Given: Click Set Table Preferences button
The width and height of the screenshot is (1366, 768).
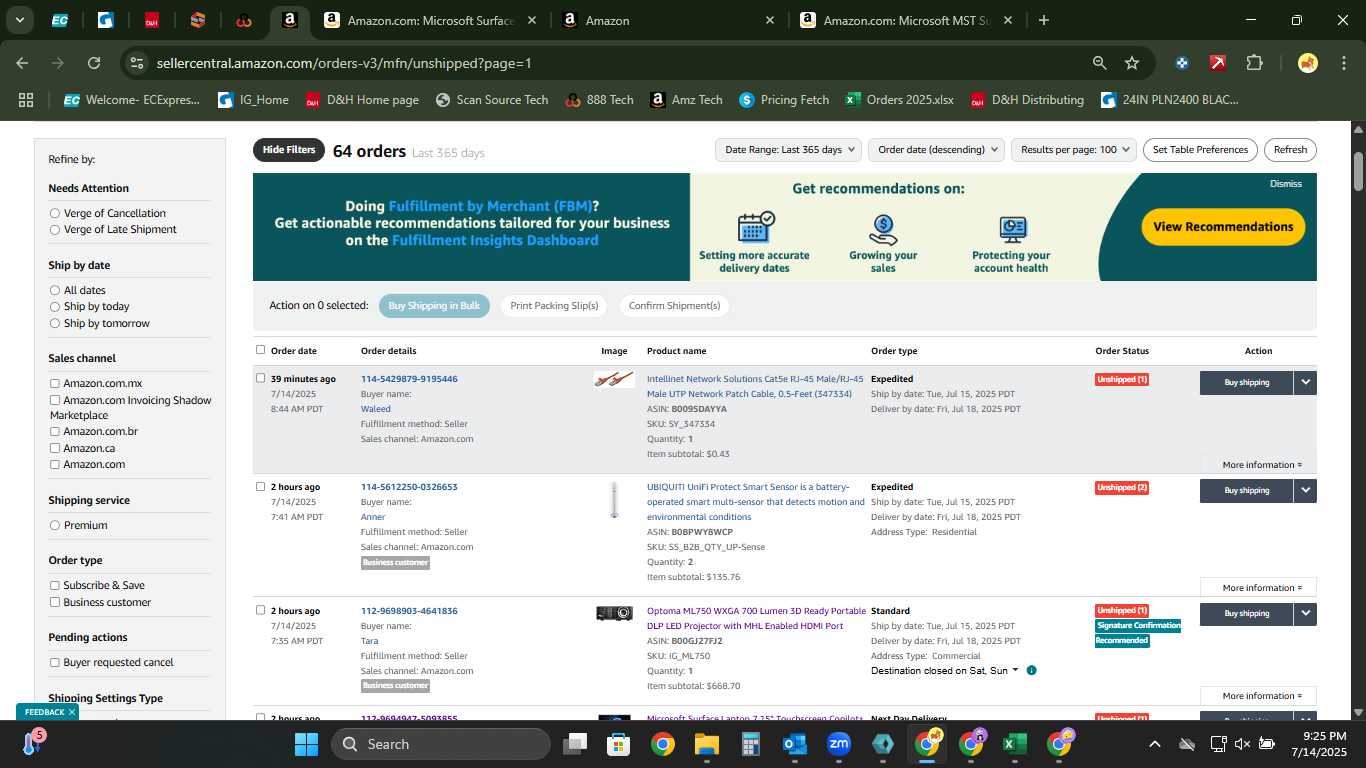Looking at the screenshot, I should coord(1200,150).
